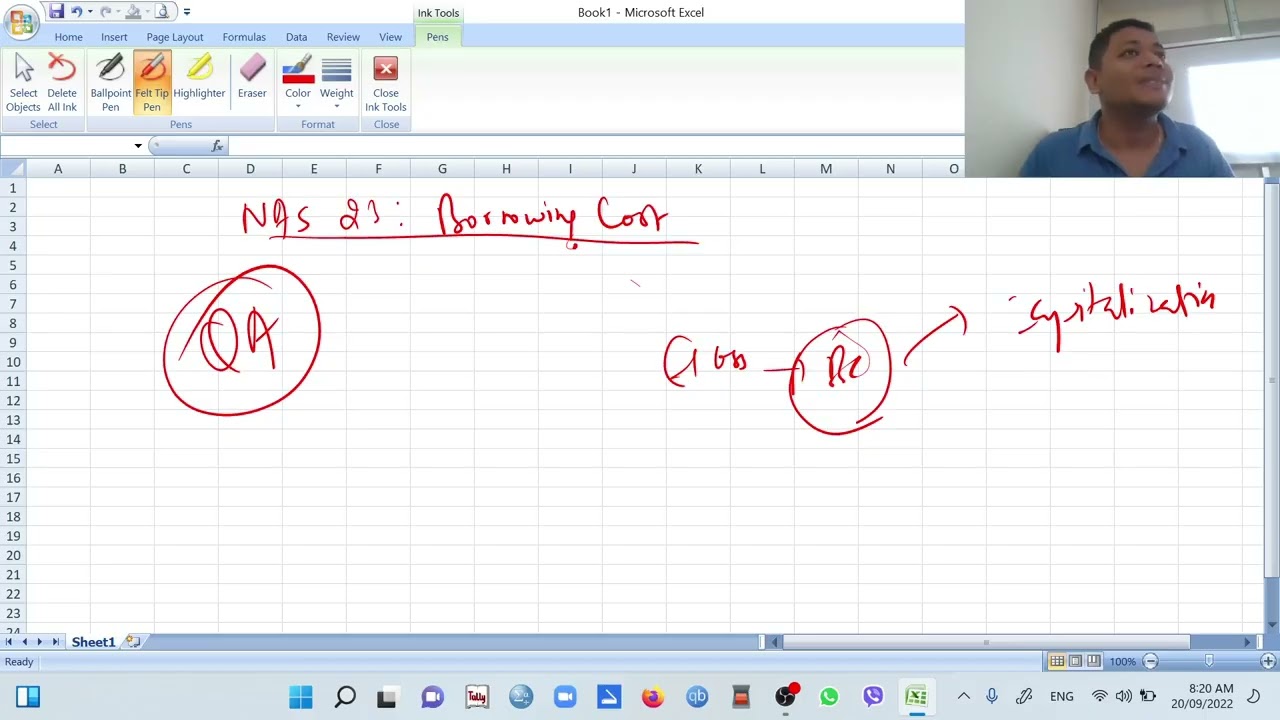Image resolution: width=1280 pixels, height=720 pixels.
Task: Click the Excel taskbar icon
Action: (x=916, y=697)
